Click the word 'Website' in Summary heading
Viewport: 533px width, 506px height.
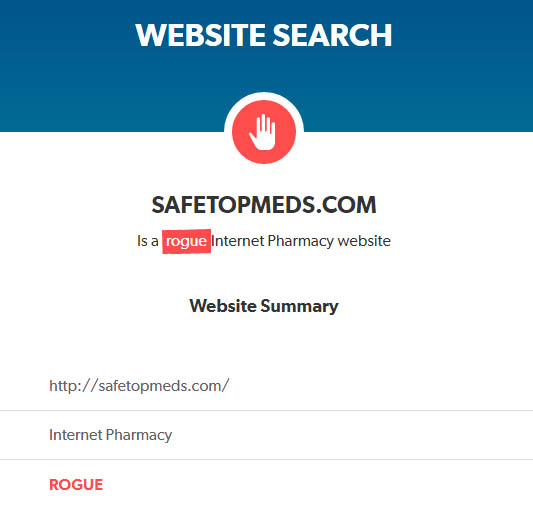[223, 306]
